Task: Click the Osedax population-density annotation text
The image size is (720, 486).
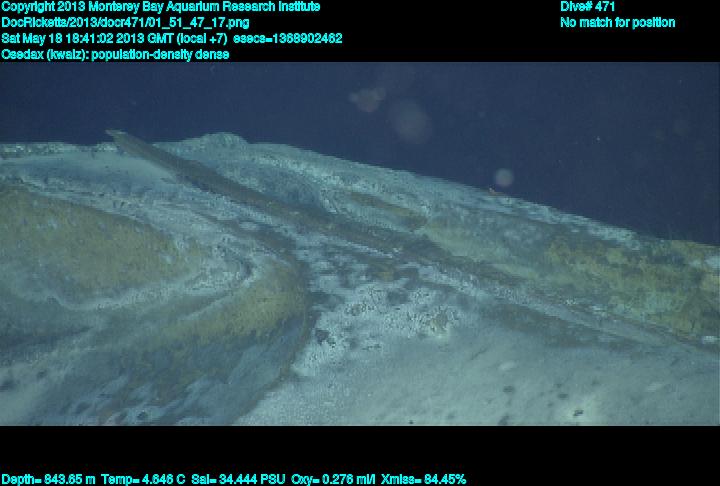Action: tap(115, 55)
